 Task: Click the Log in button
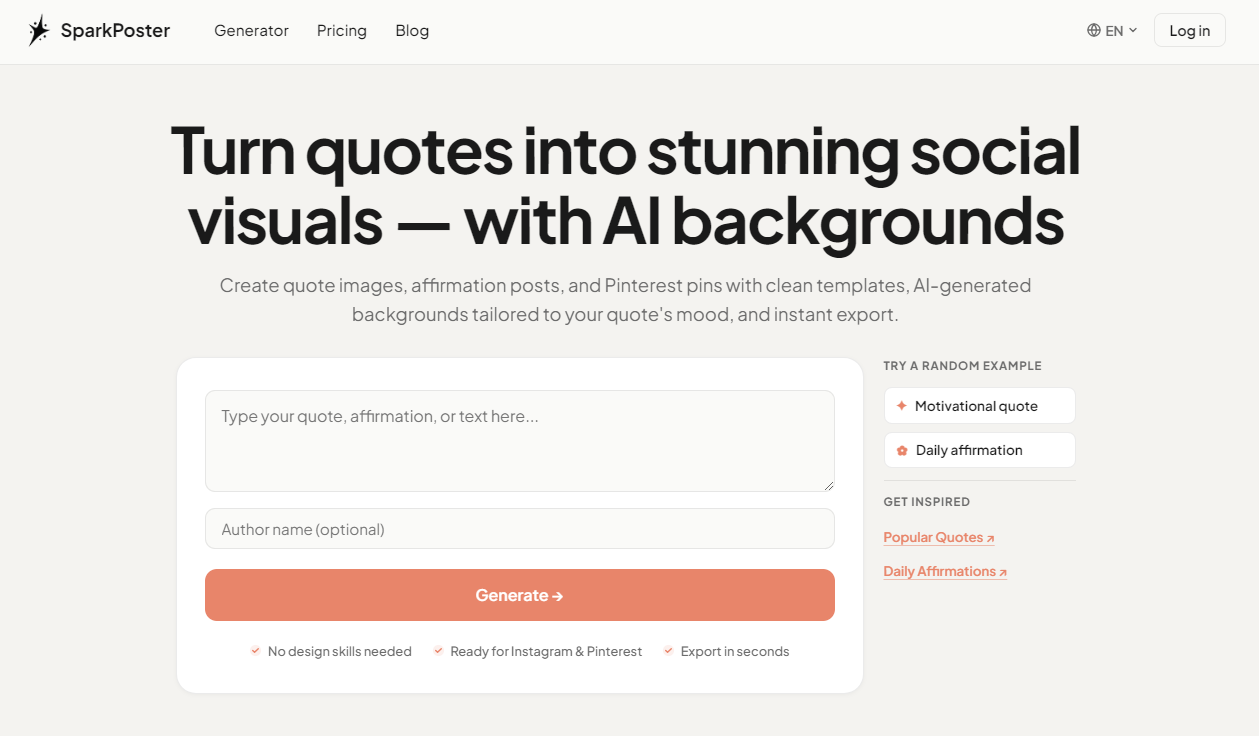click(x=1189, y=30)
